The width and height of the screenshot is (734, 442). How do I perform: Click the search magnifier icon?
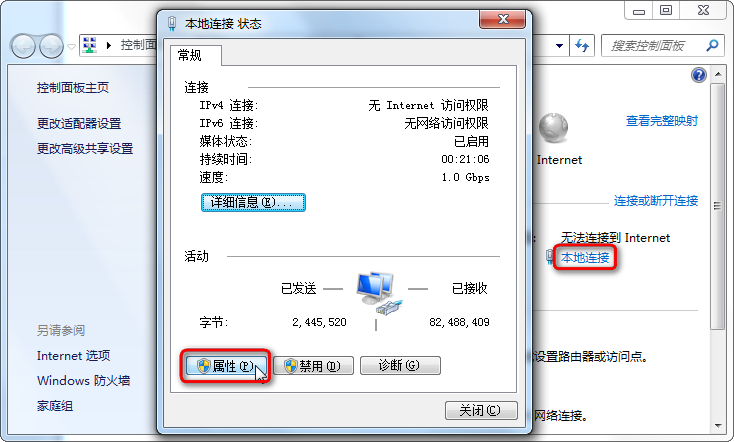[712, 45]
